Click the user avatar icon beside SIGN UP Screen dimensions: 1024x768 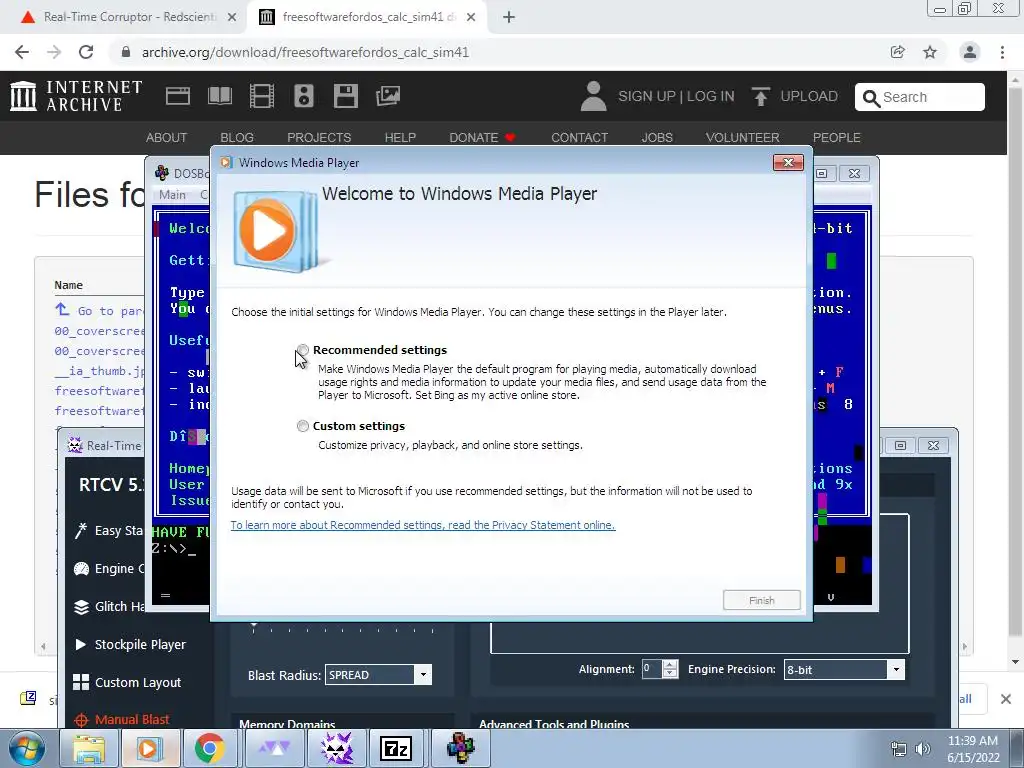[593, 96]
